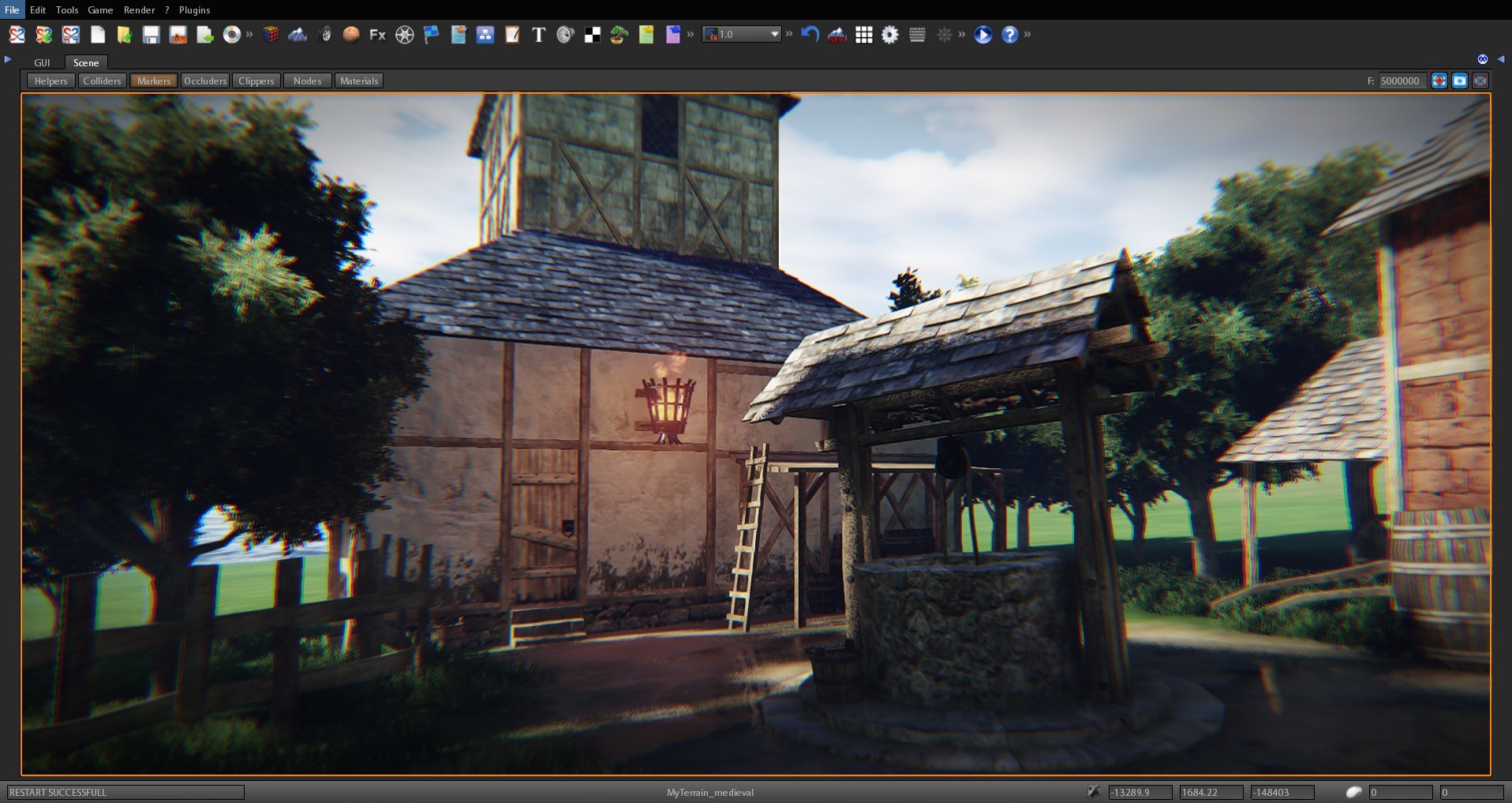Viewport: 1512px width, 803px height.
Task: Toggle the Colliders display
Action: coord(102,80)
